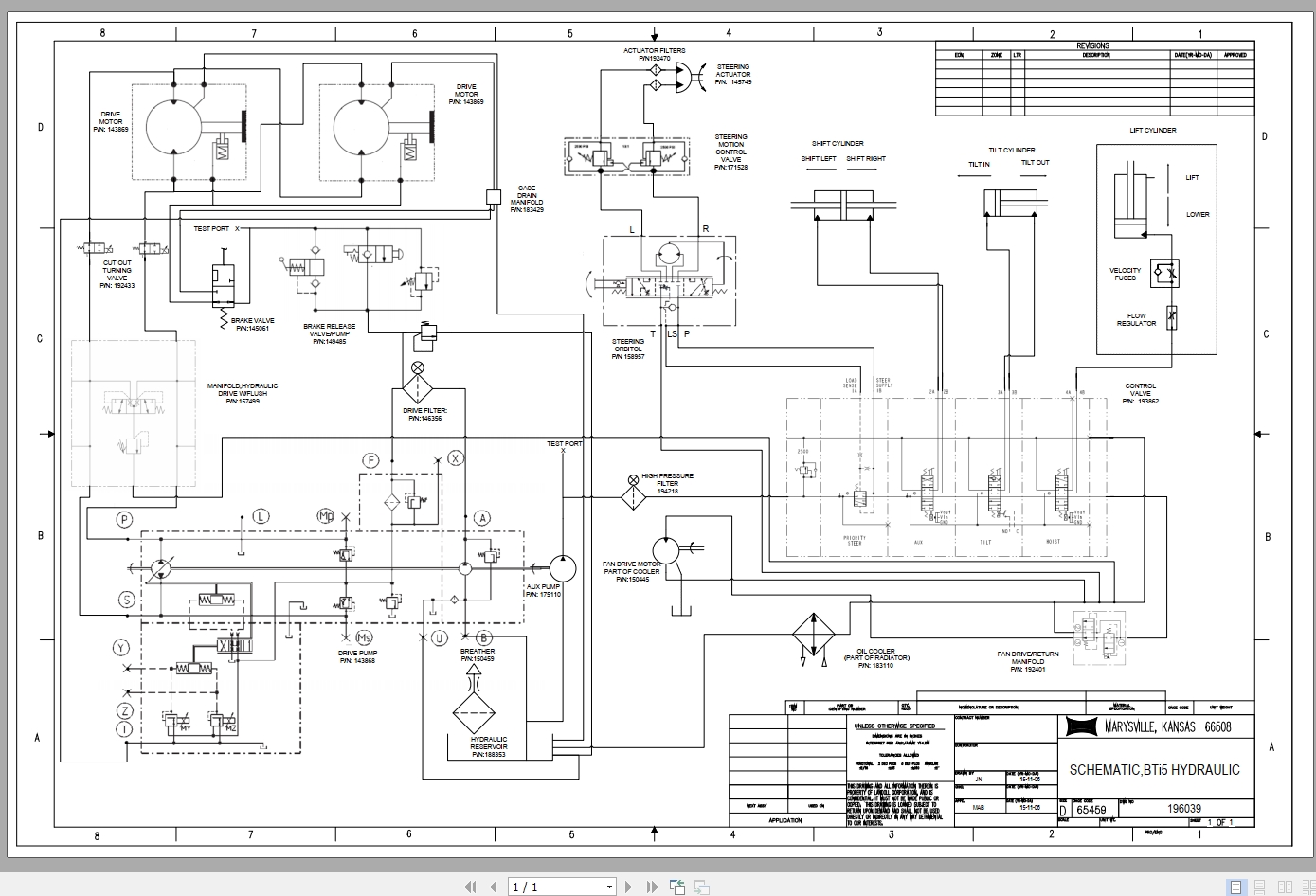The height and width of the screenshot is (896, 1316).
Task: Click the STEERING ACTUATOR label
Action: (x=733, y=75)
